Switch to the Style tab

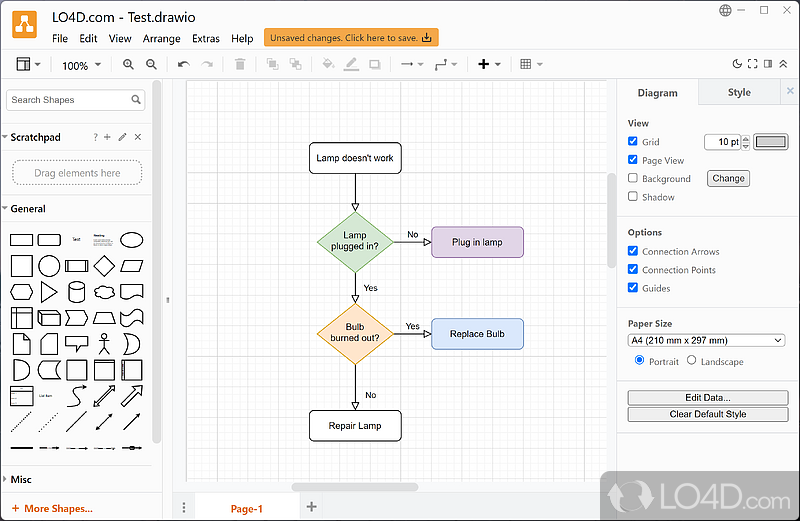coord(739,92)
